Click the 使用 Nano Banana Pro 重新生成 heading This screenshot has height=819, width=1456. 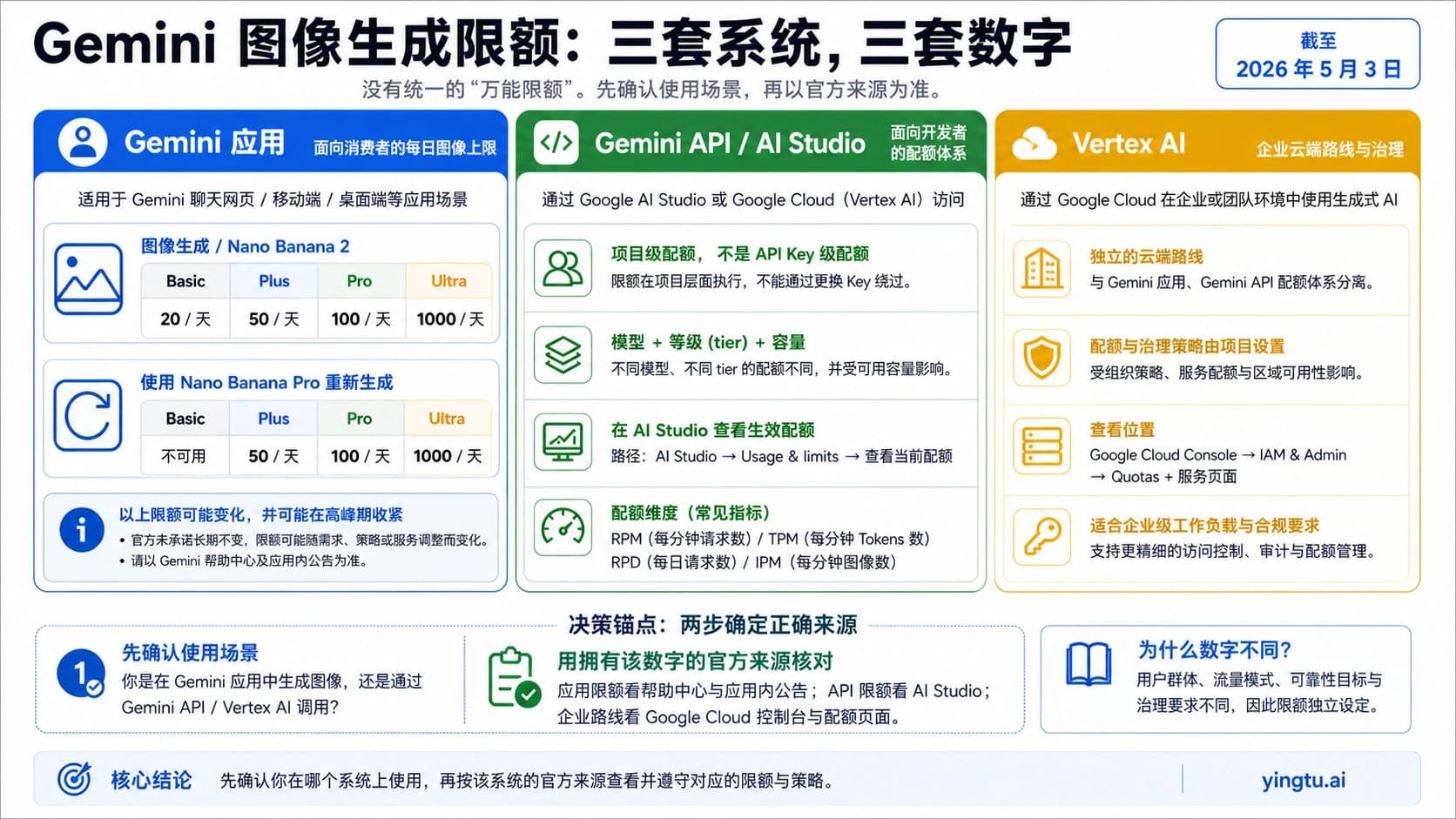click(x=266, y=382)
